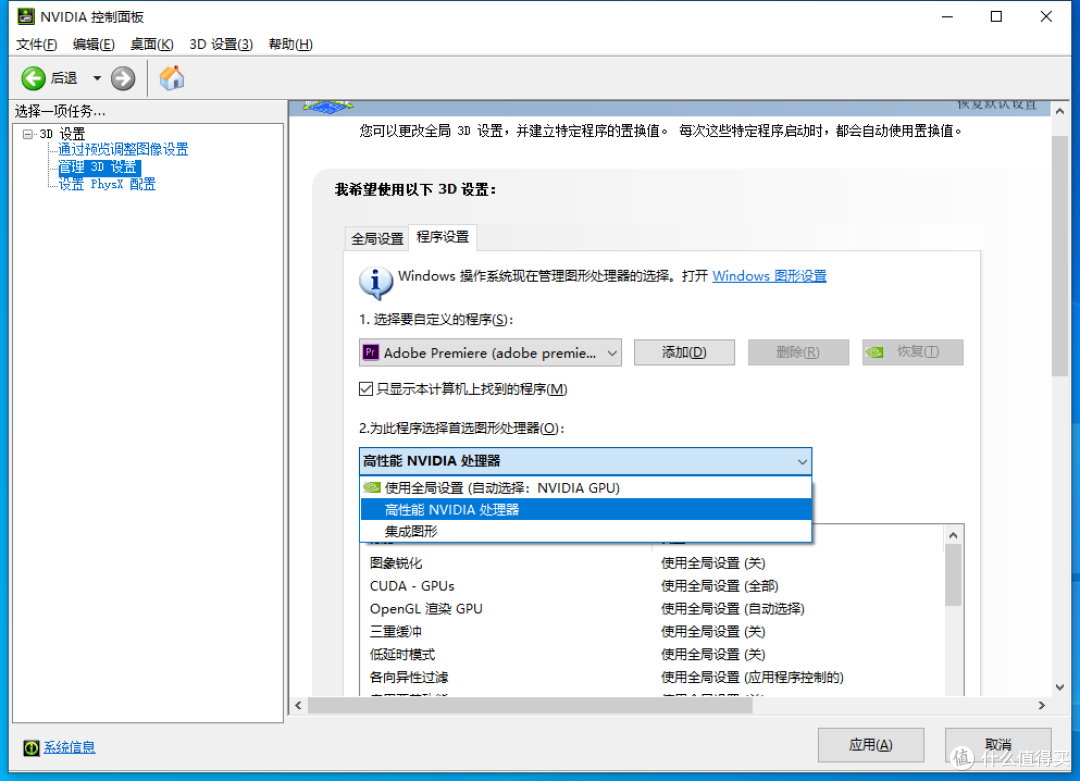Open the Home page icon in toolbar

(172, 78)
